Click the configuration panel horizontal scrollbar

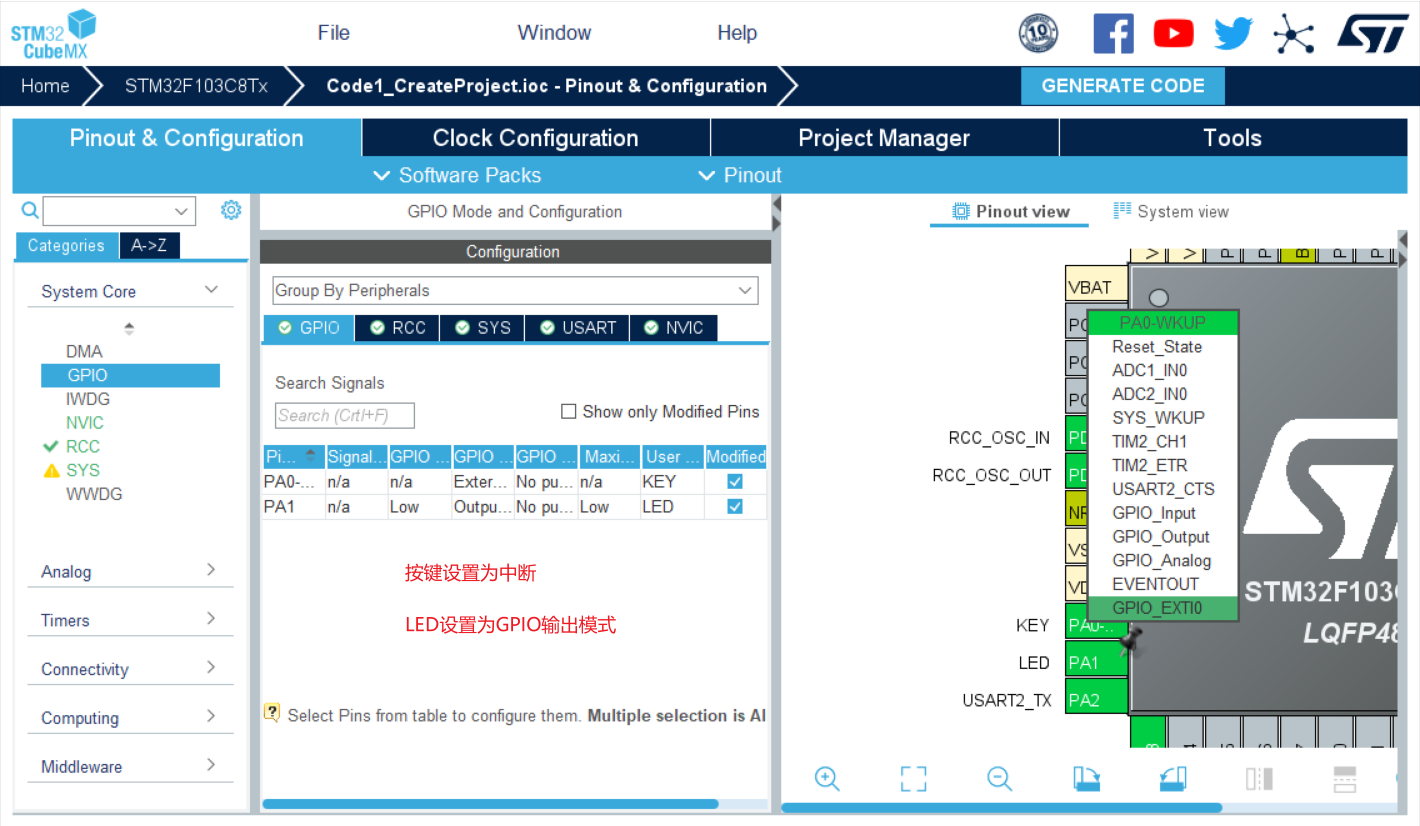coord(490,804)
